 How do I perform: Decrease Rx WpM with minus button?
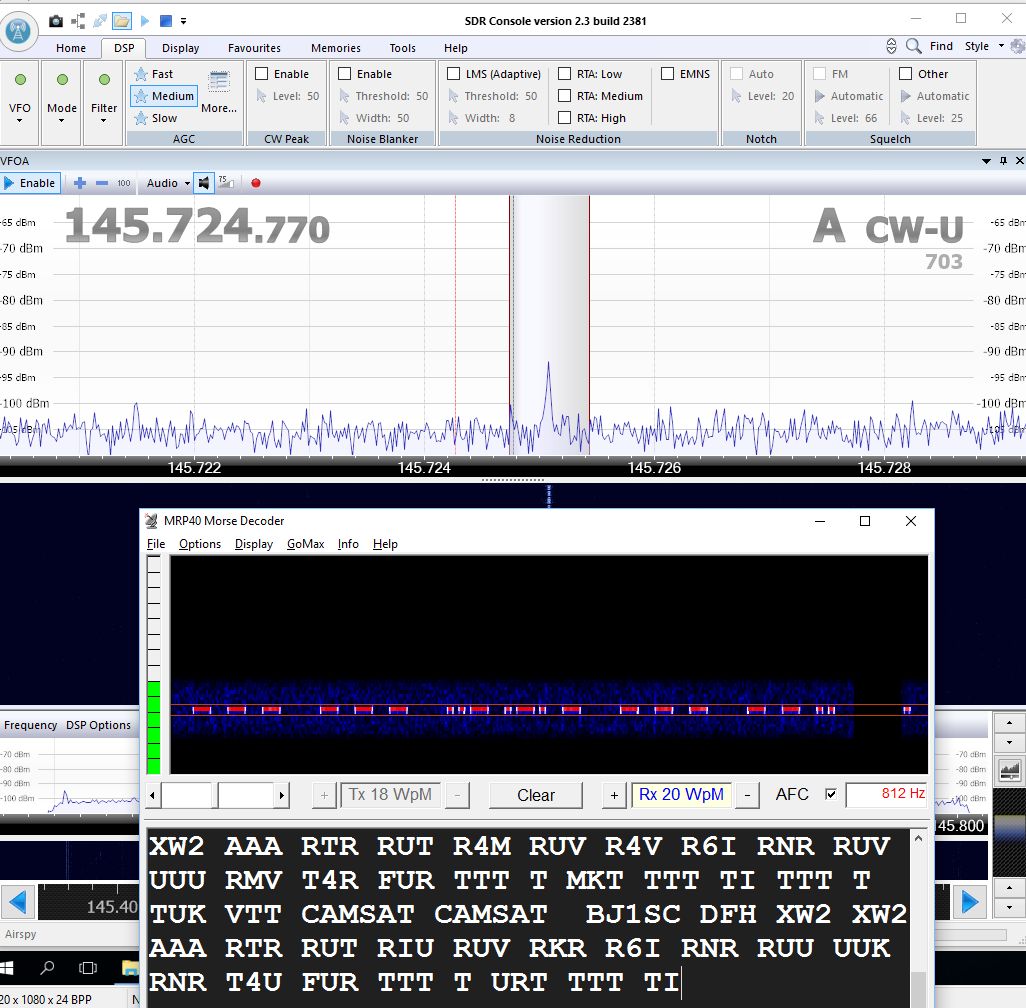(x=747, y=795)
